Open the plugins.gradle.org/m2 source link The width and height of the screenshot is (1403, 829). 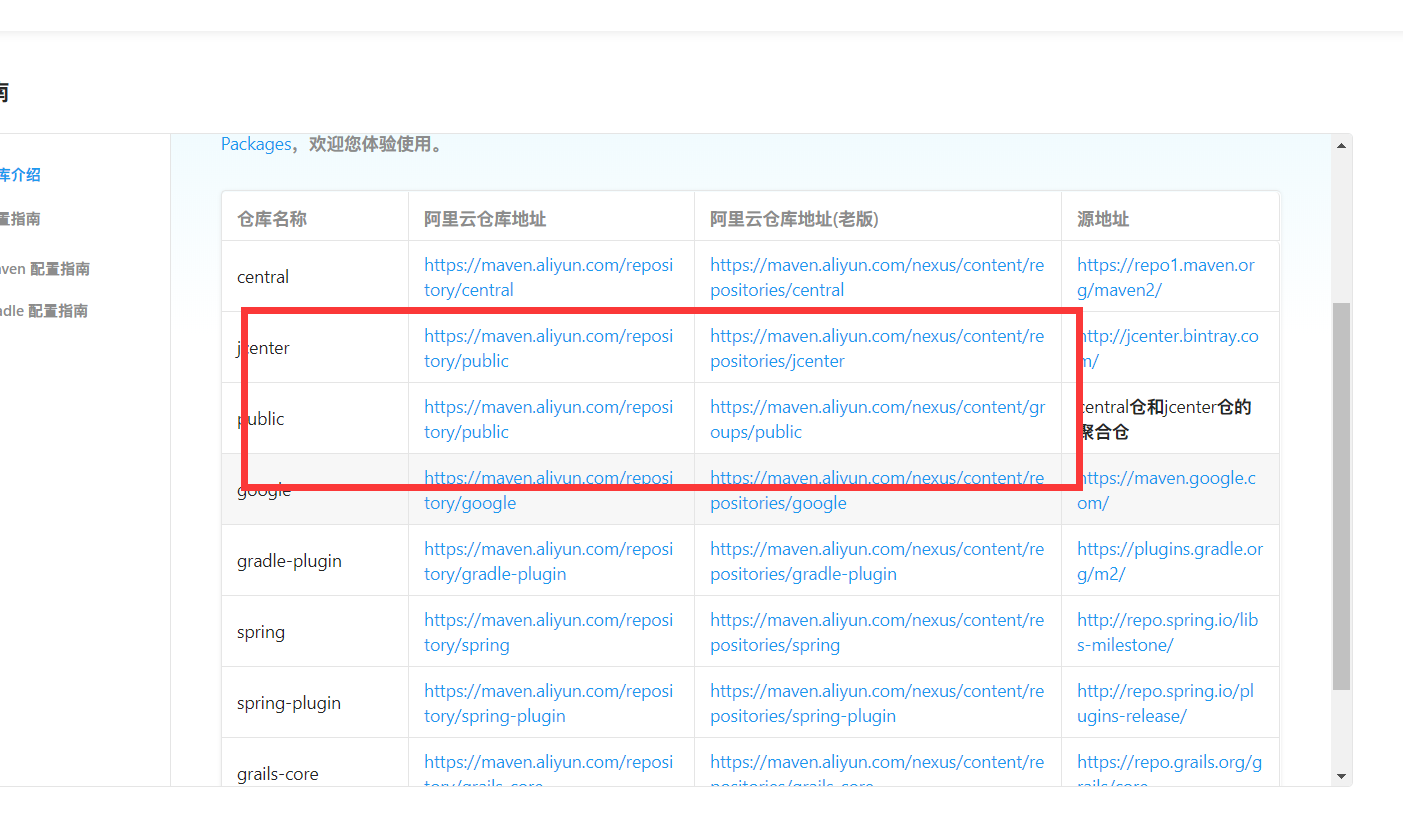(x=1170, y=561)
